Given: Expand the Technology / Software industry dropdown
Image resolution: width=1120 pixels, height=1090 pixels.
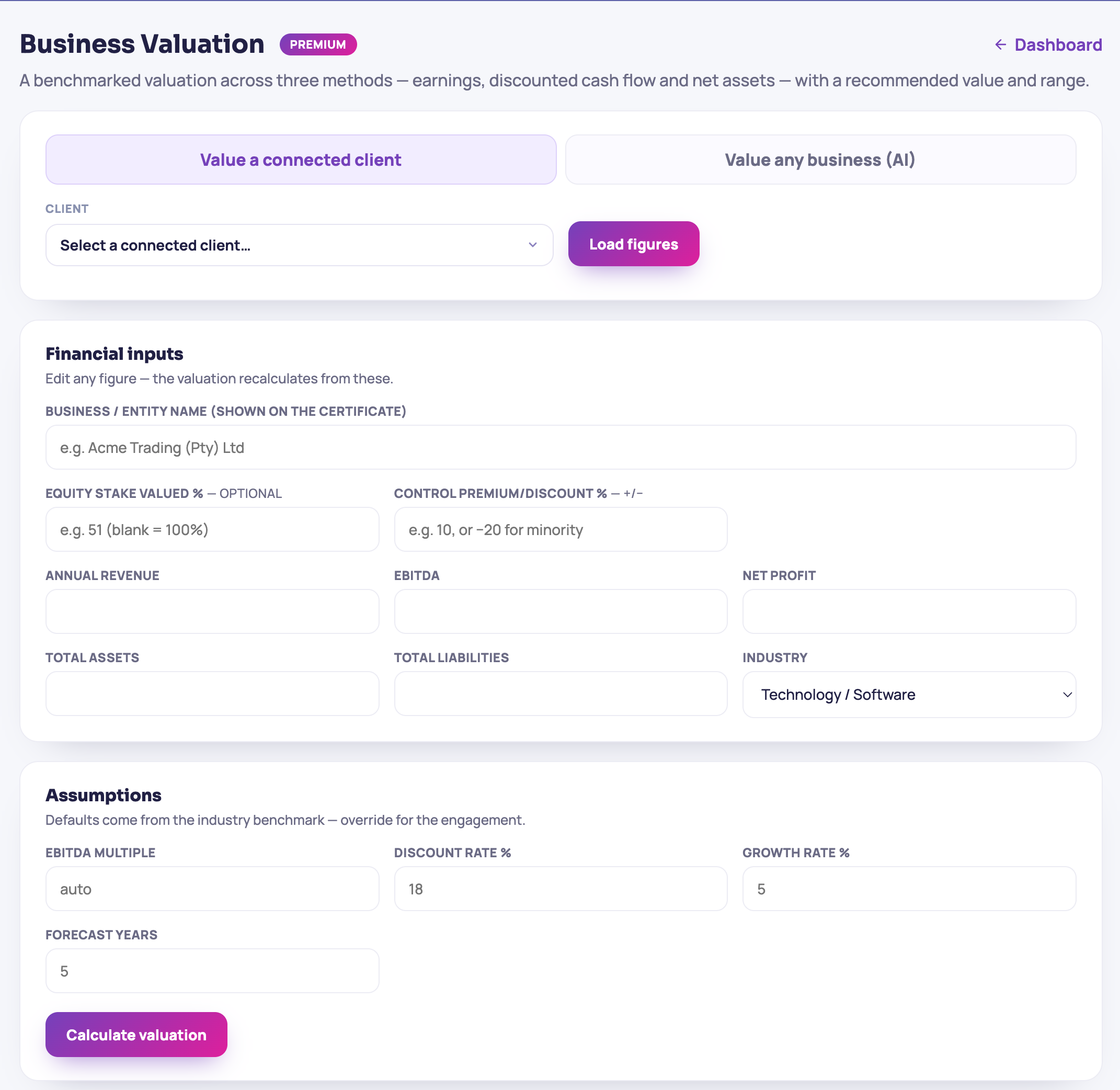Looking at the screenshot, I should tap(909, 695).
